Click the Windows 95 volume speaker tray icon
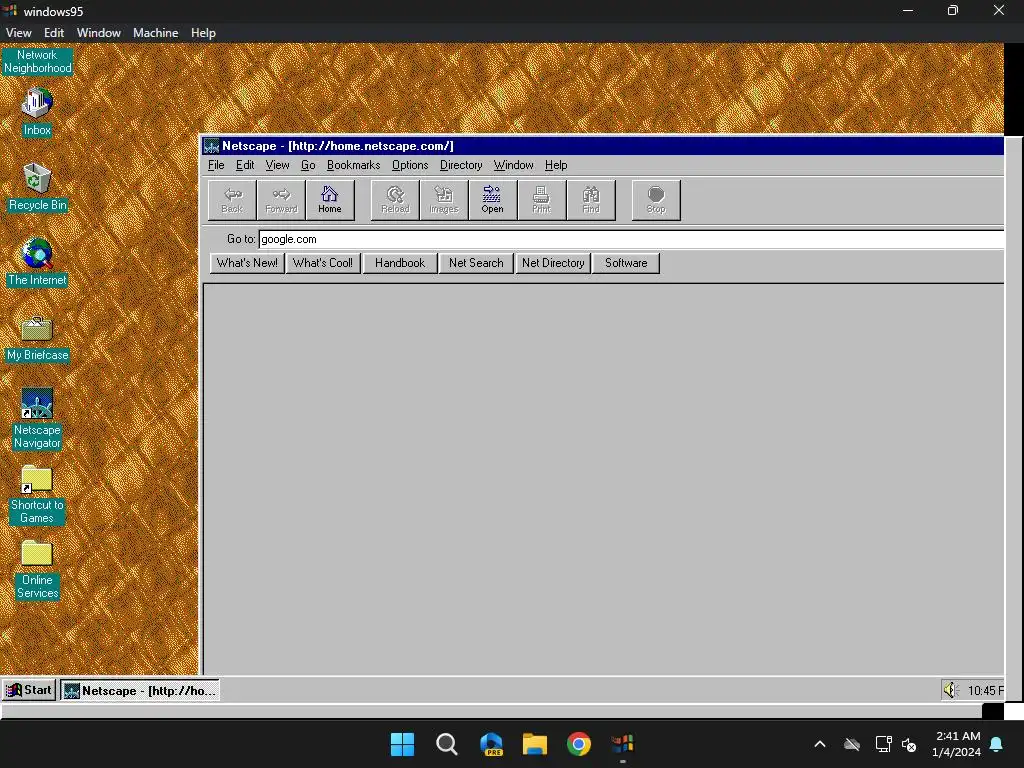The image size is (1024, 768). [951, 690]
